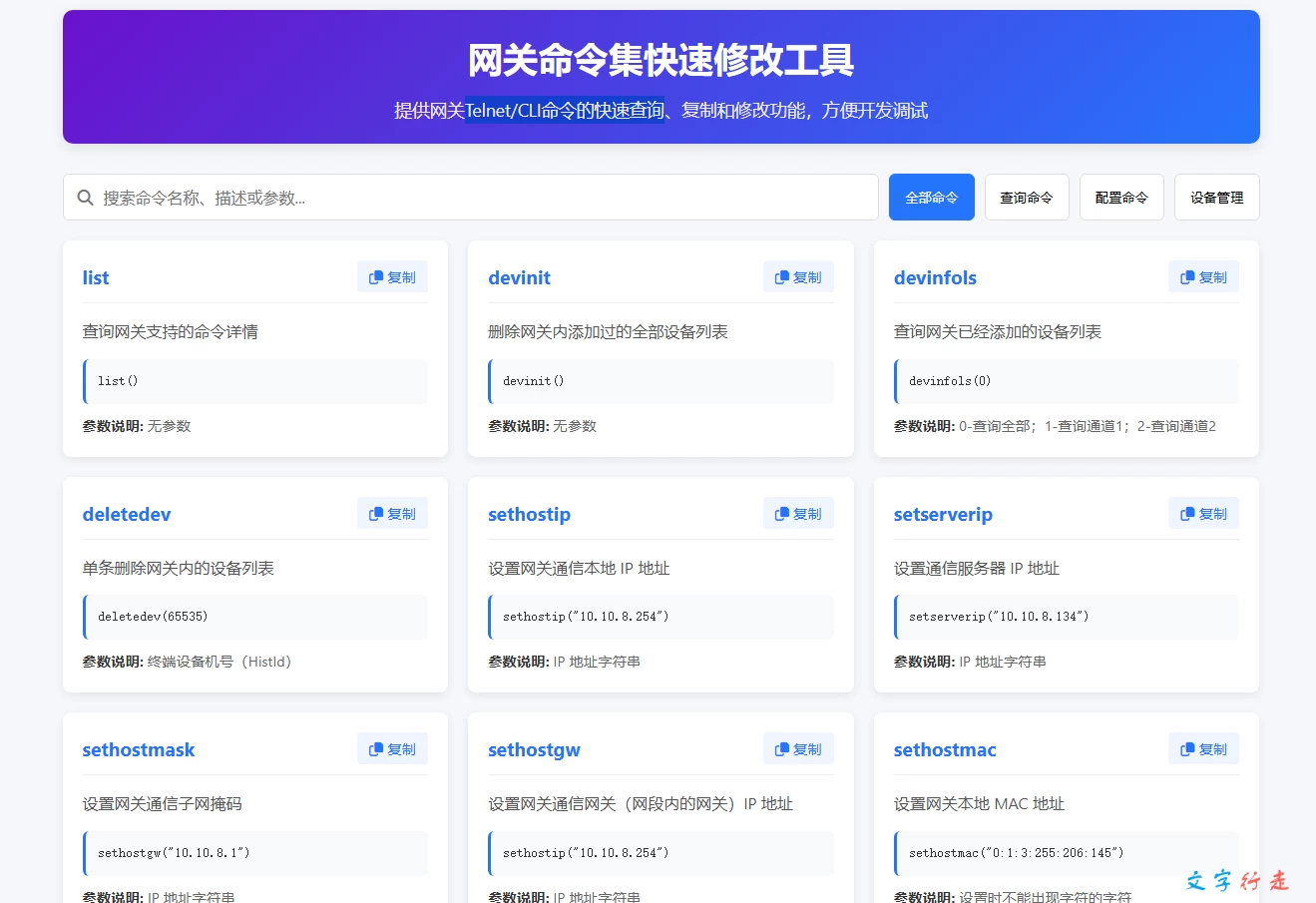Copy the sethostgw command

pos(798,749)
